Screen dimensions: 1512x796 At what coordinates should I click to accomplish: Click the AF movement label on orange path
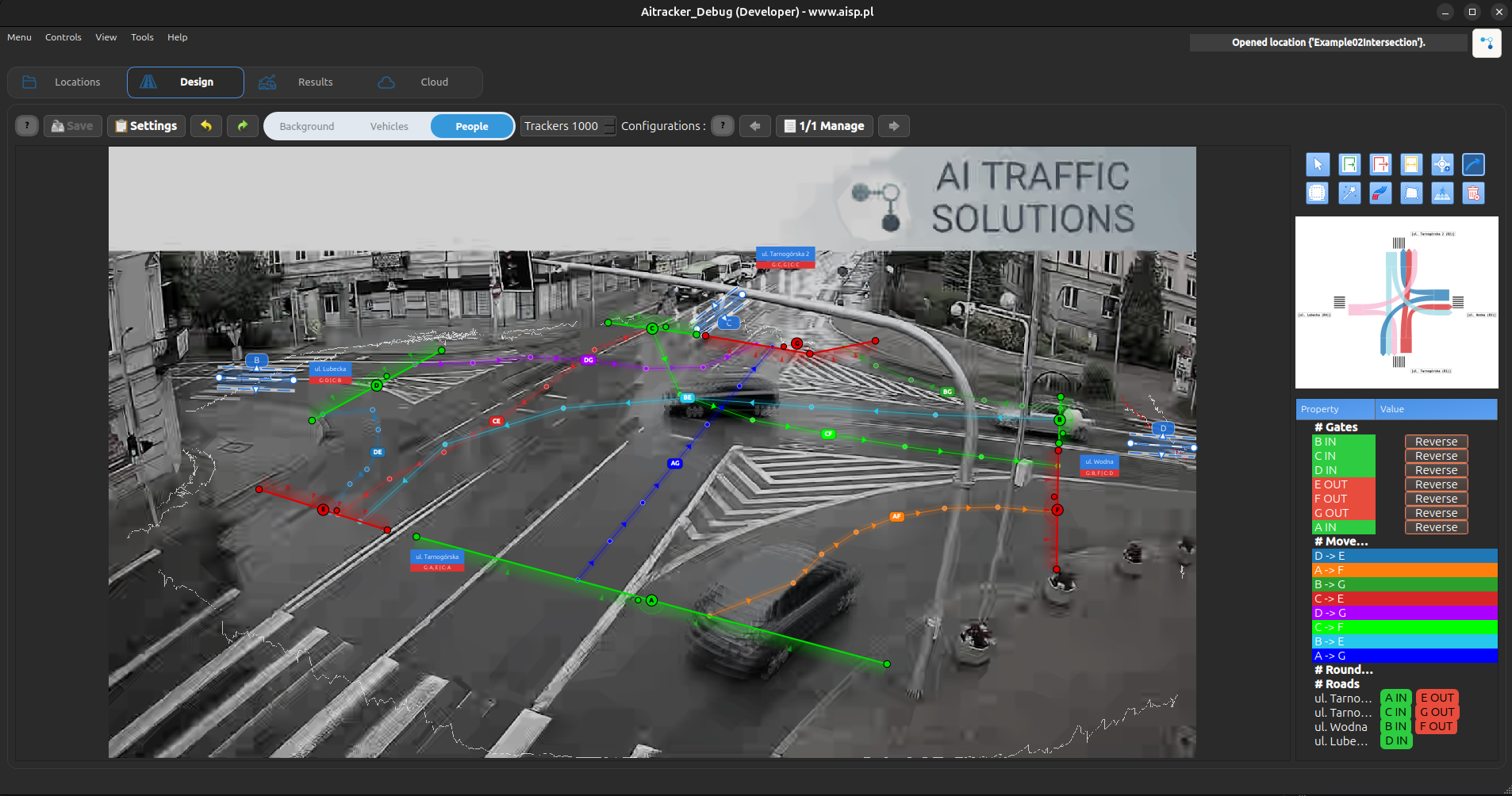click(896, 516)
